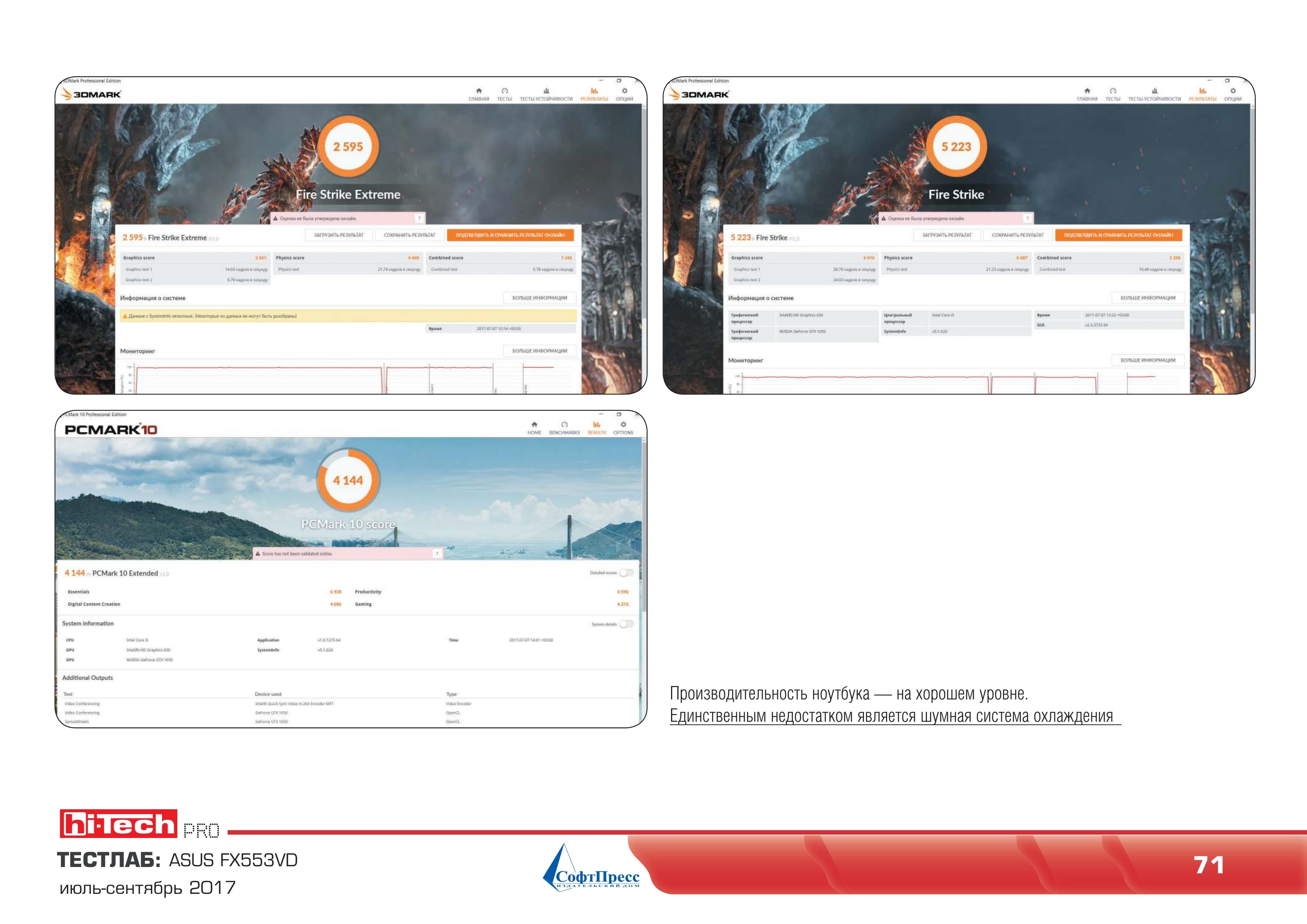Click the question mark on PCMark validation warning

pyautogui.click(x=437, y=553)
